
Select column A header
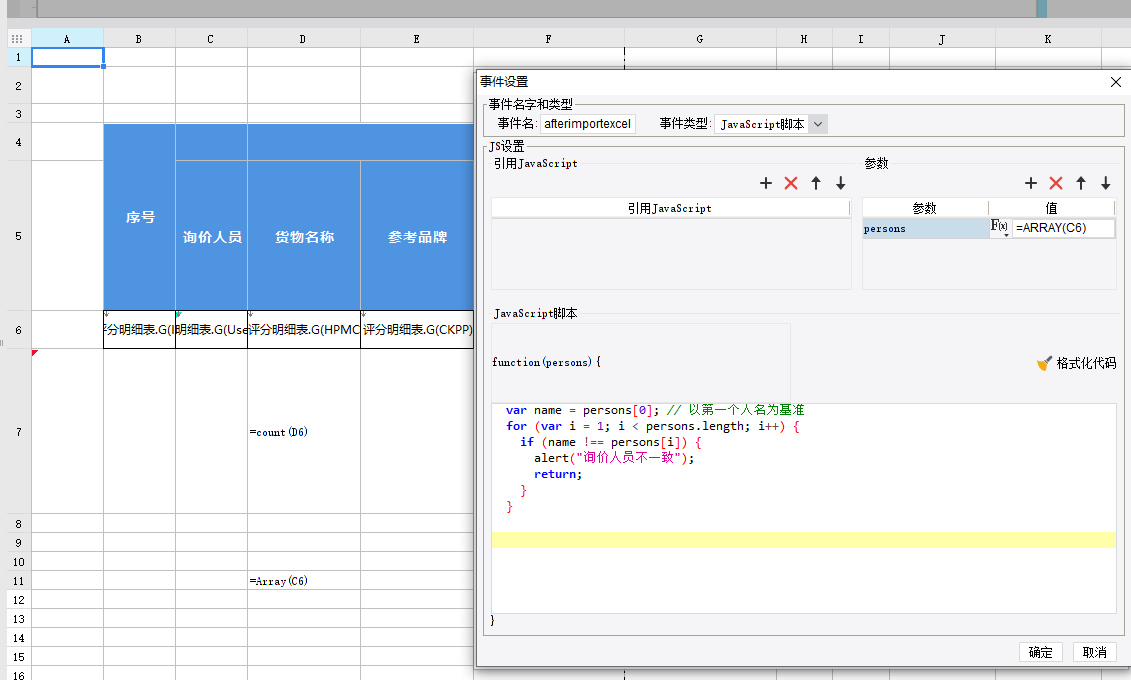(x=67, y=39)
